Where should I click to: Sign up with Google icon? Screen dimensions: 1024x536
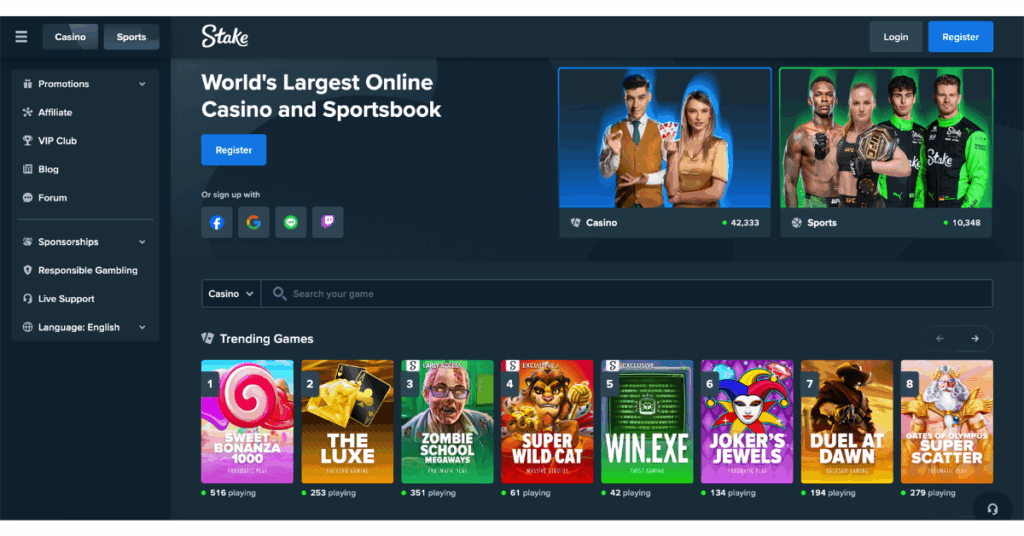click(253, 223)
